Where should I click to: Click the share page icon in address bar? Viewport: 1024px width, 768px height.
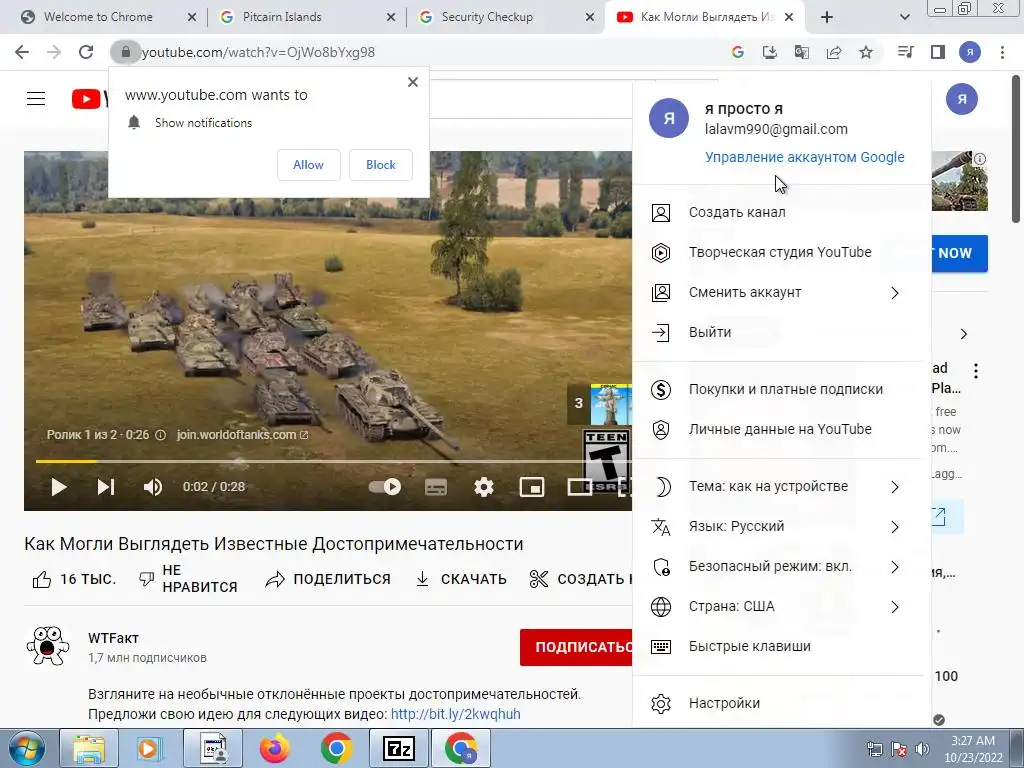click(x=834, y=52)
